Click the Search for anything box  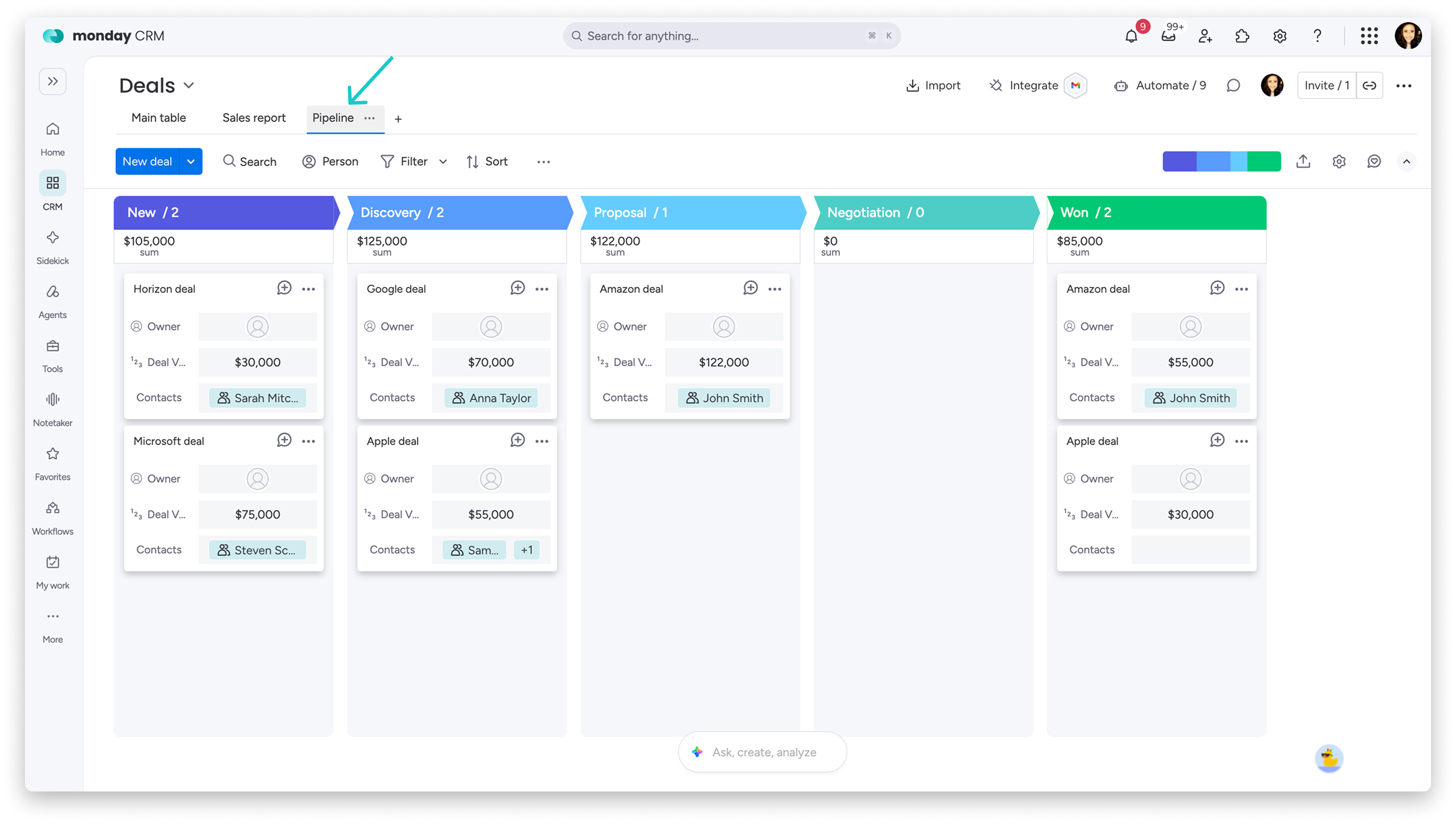731,36
